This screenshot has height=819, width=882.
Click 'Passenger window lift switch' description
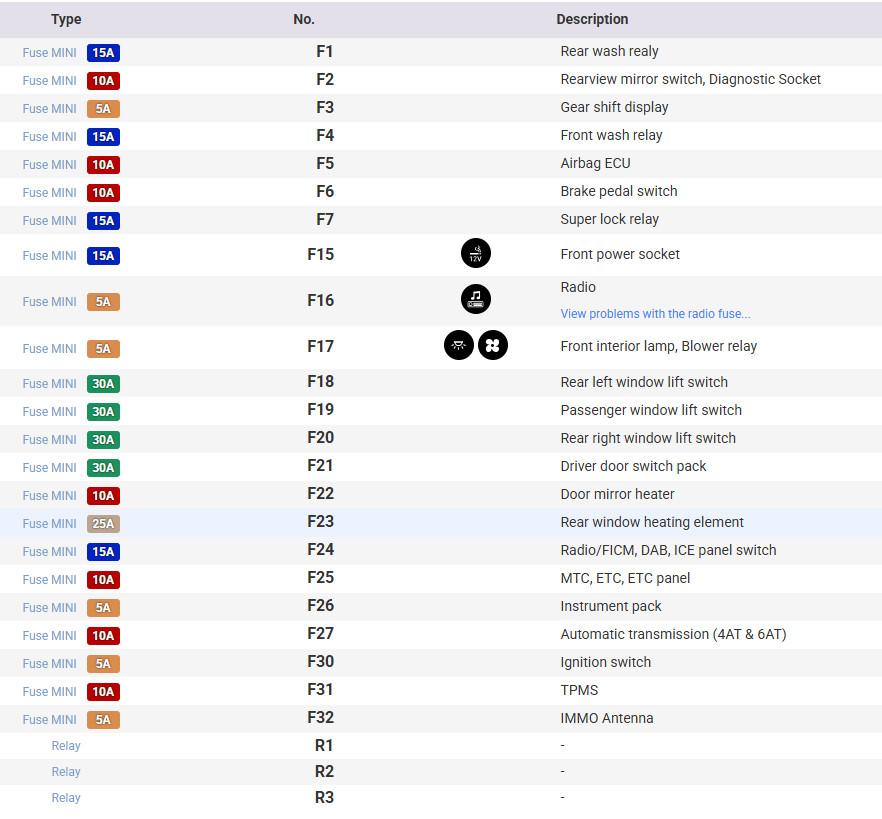coord(651,410)
